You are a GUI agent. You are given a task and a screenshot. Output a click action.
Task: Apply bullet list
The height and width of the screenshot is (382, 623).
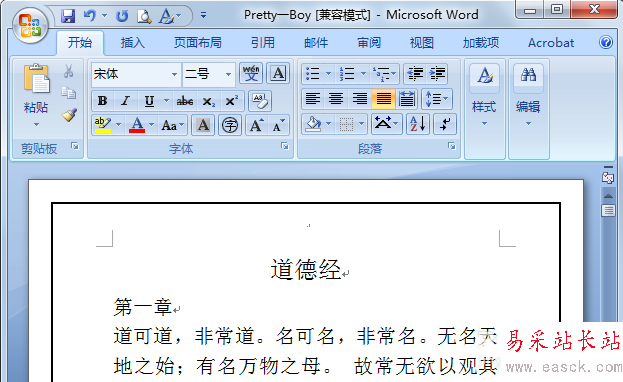313,74
